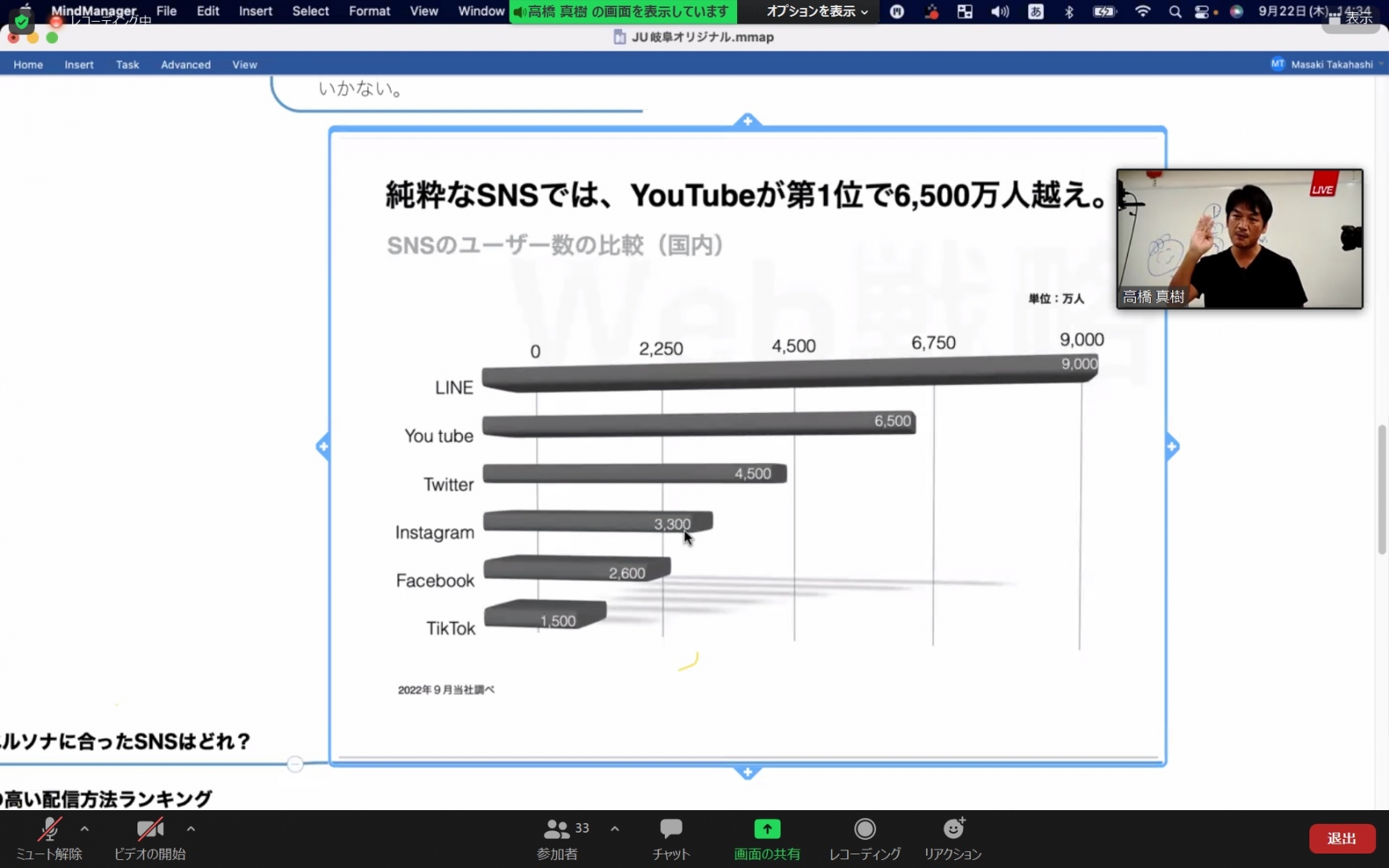Screen dimensions: 1389x868
Task: Click the plus handle on left of the topic
Action: tap(323, 446)
